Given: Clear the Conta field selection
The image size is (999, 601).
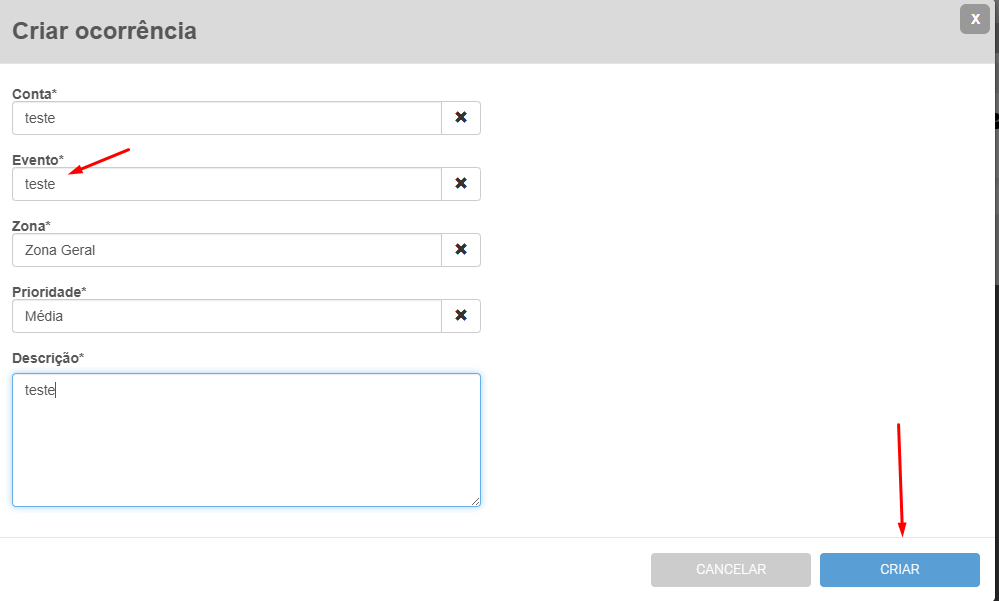Looking at the screenshot, I should point(461,118).
